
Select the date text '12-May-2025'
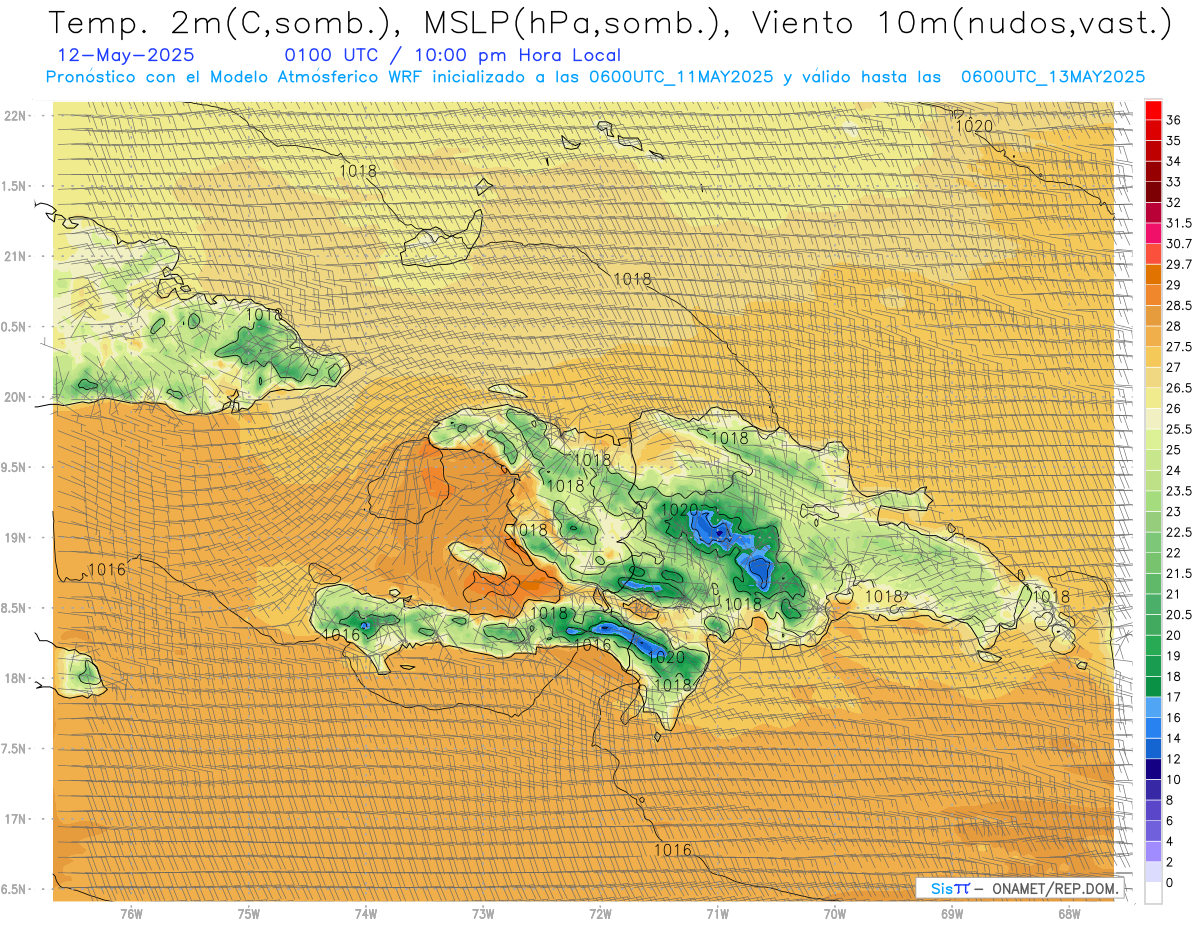tap(126, 55)
